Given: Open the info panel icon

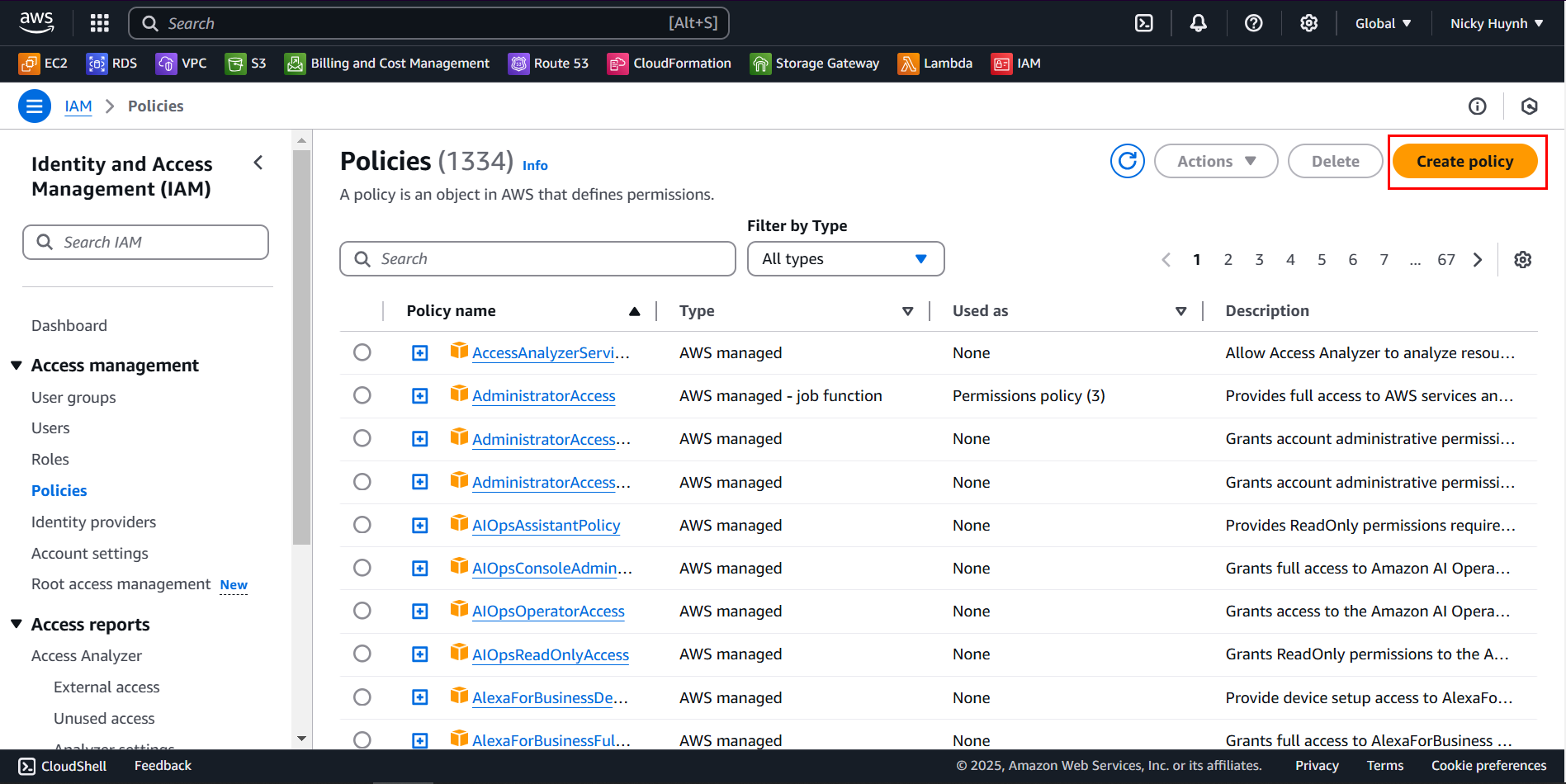Looking at the screenshot, I should (x=1478, y=106).
